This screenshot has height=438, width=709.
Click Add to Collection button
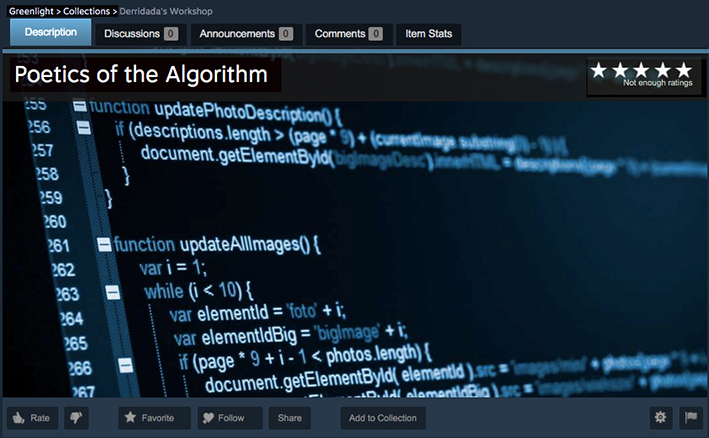pyautogui.click(x=383, y=418)
